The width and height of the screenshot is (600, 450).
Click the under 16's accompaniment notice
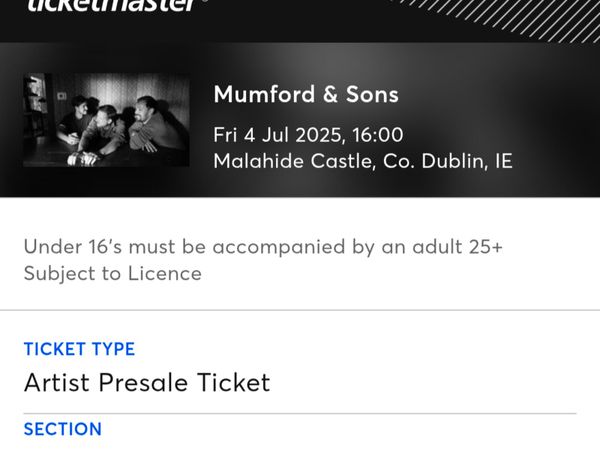pos(263,247)
